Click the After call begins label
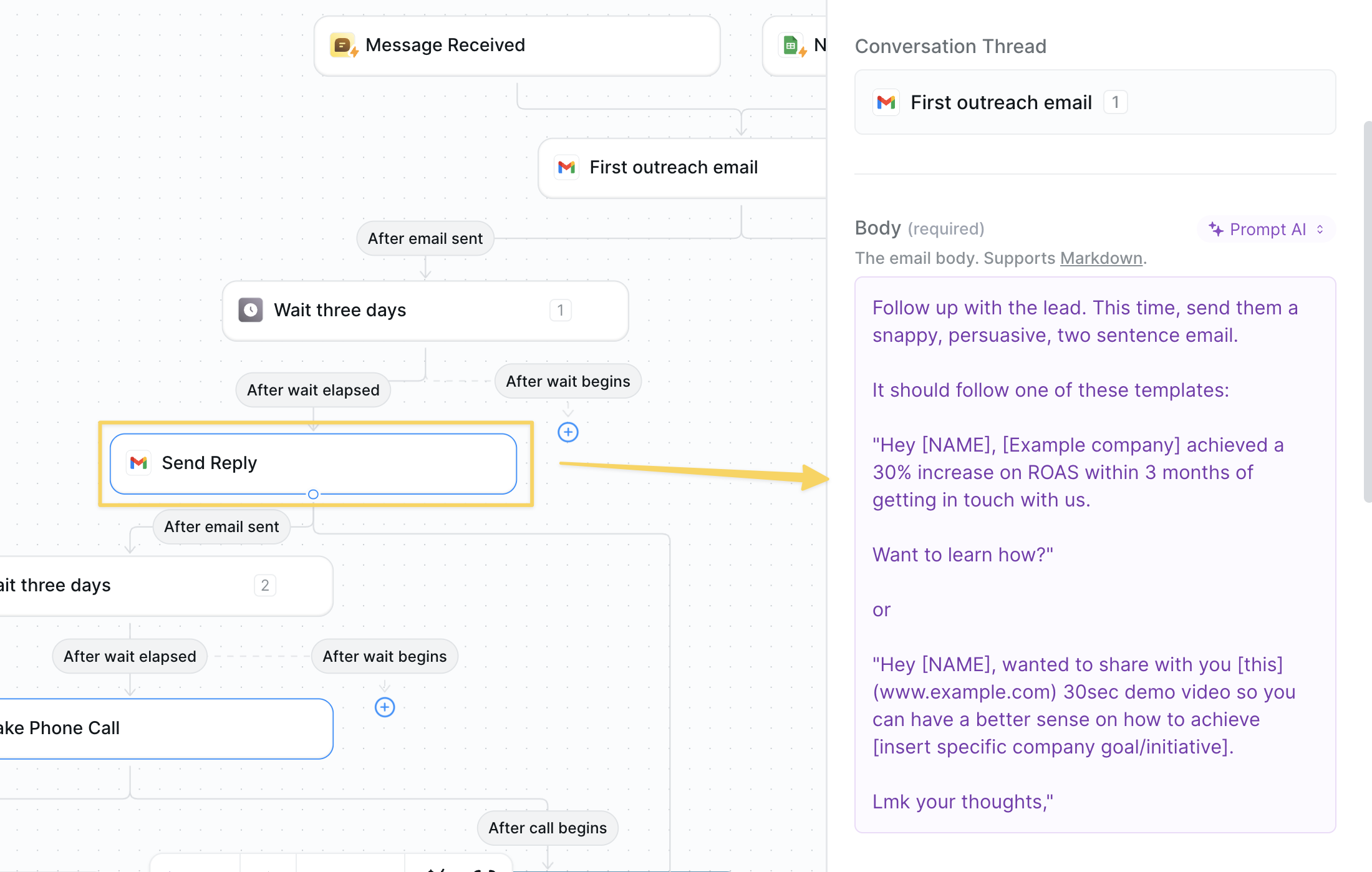 547,828
